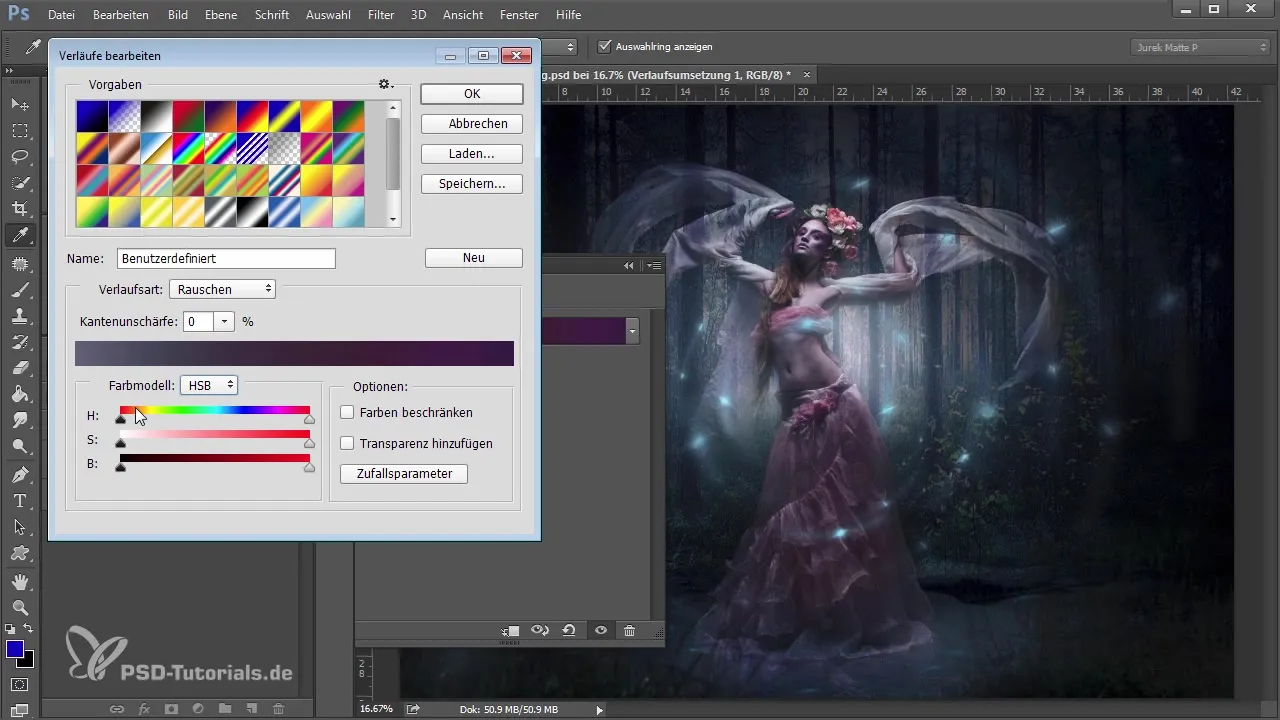Select the Healing Brush tool
1280x720 pixels.
coord(20,264)
